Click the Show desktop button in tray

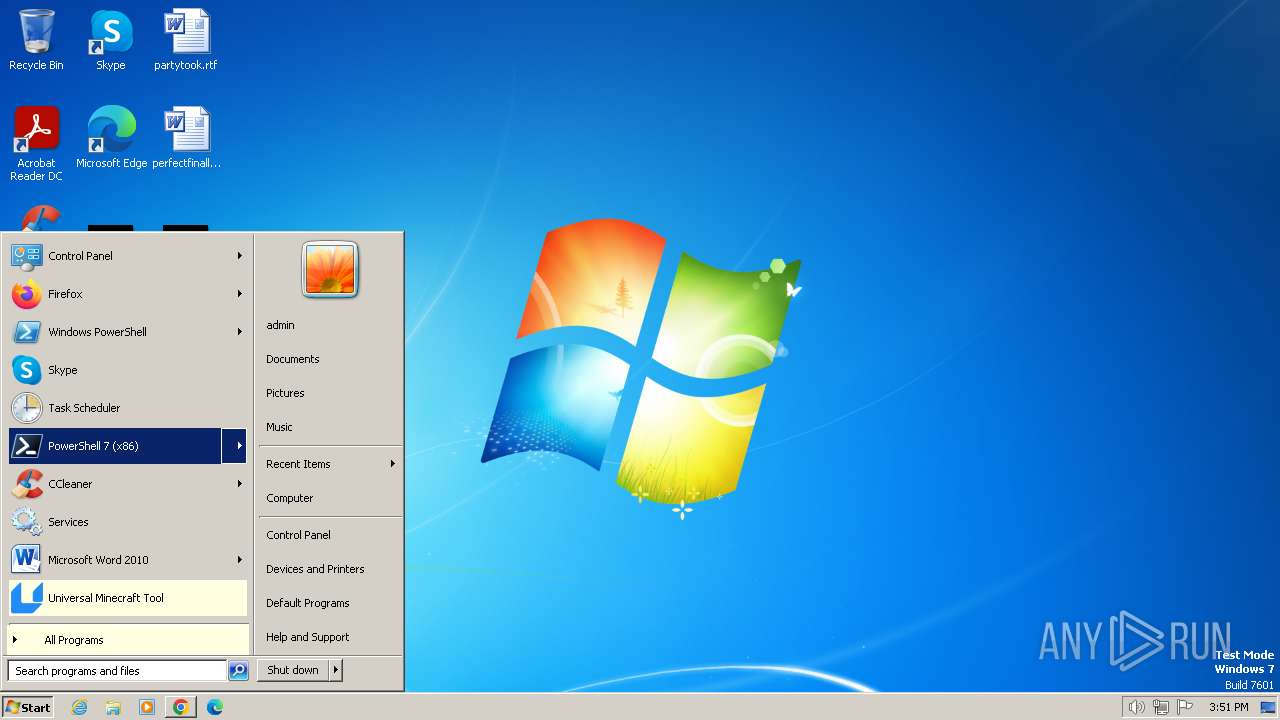[x=1269, y=707]
